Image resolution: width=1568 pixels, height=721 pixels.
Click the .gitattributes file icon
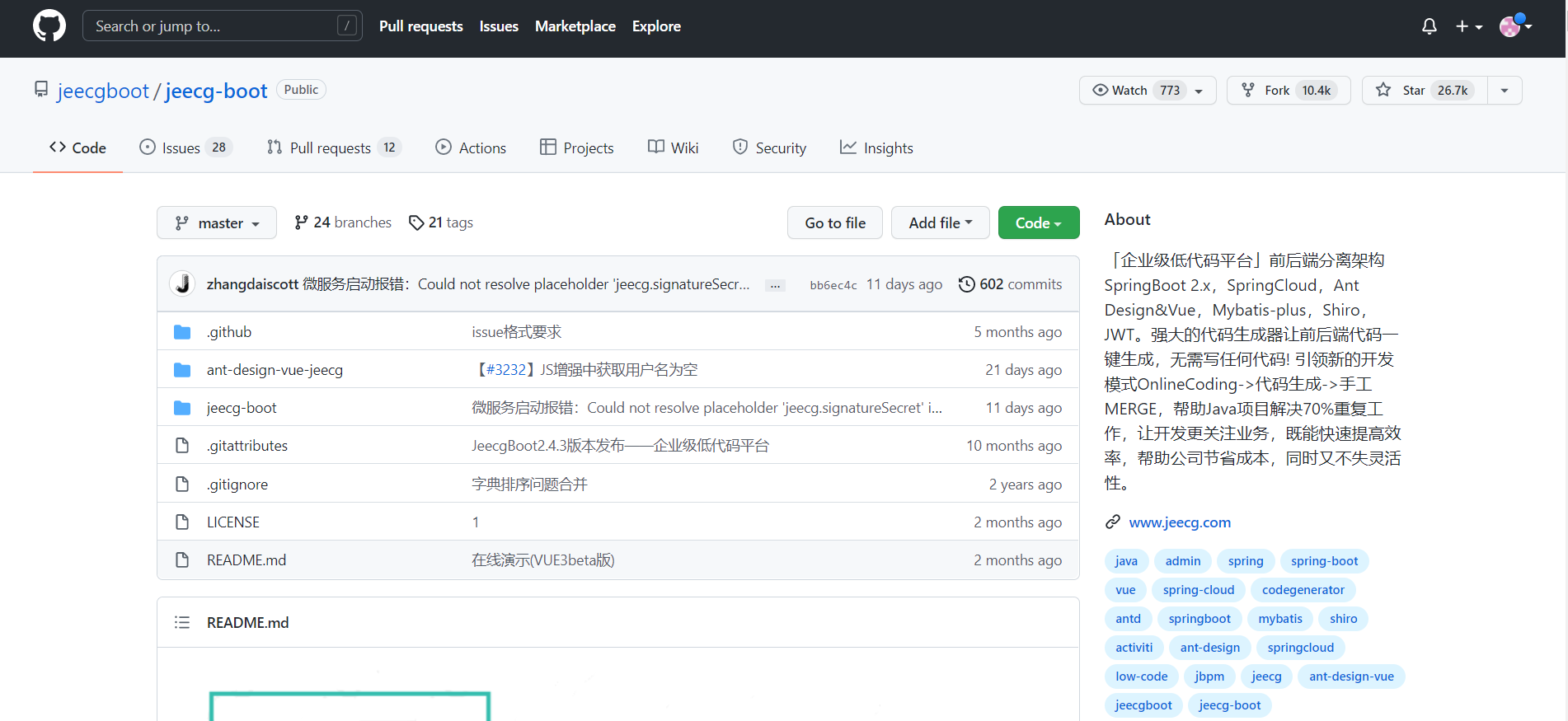[x=182, y=446]
